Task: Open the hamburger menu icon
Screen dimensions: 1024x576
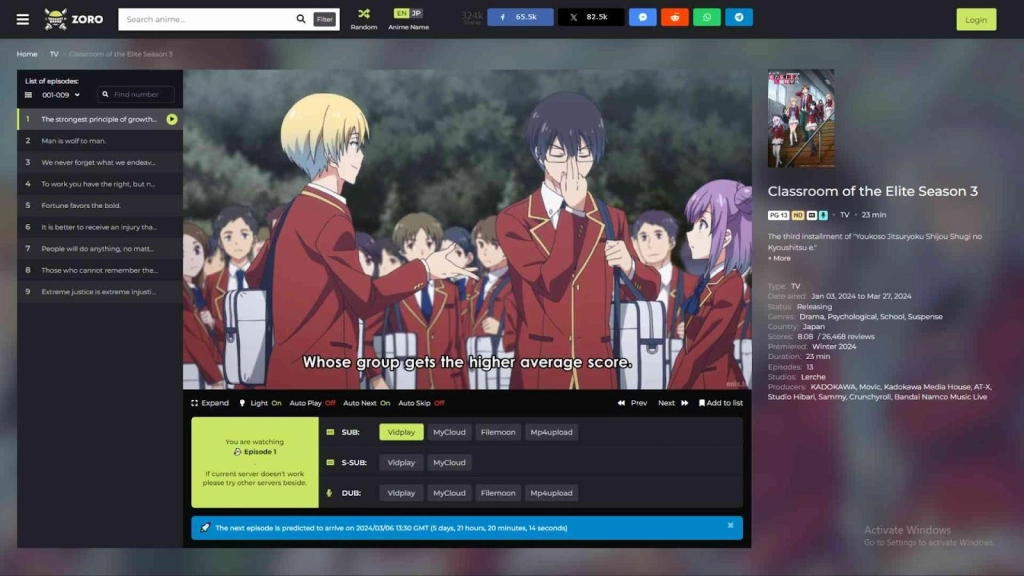Action: [x=23, y=19]
